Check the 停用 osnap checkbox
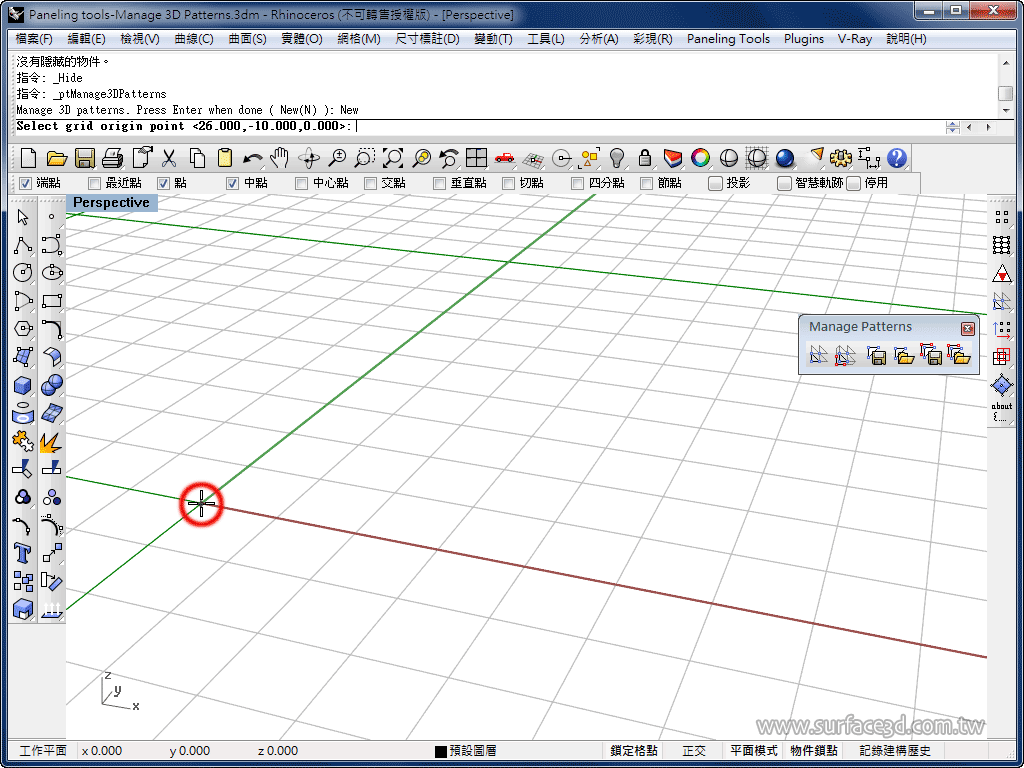Screen dimensions: 1024x768 point(854,184)
